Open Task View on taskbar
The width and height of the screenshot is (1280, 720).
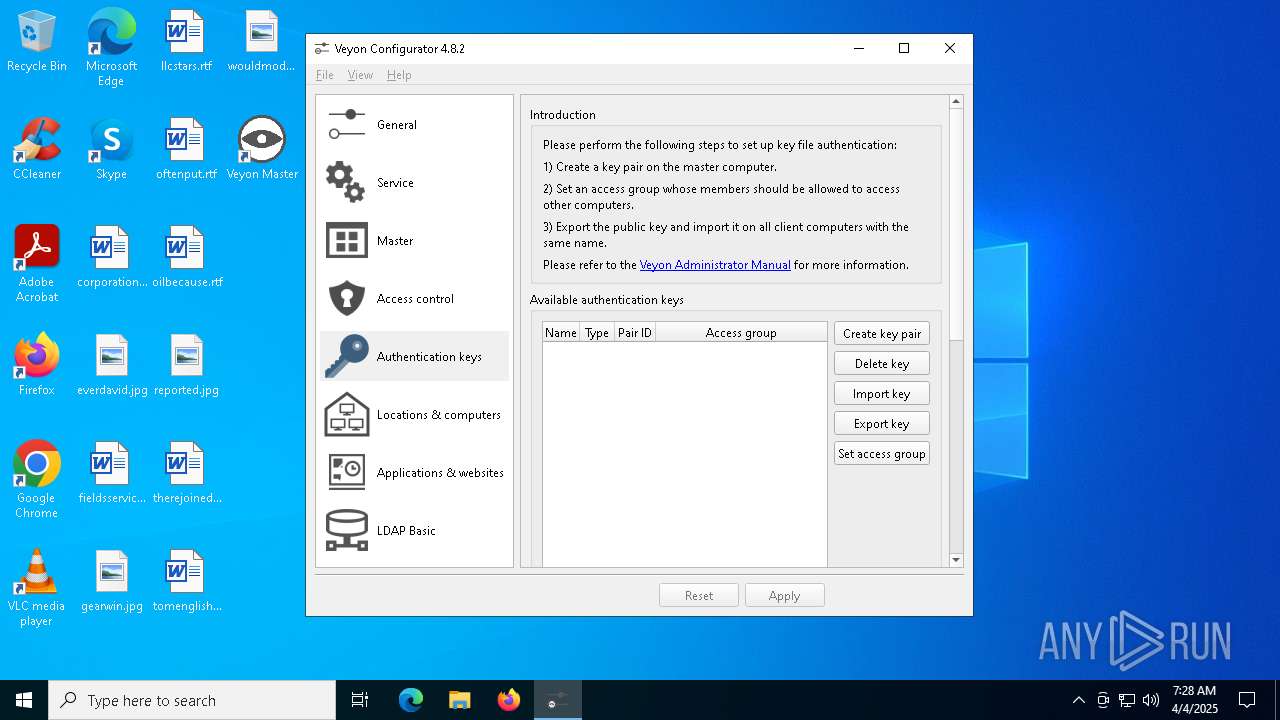[360, 700]
